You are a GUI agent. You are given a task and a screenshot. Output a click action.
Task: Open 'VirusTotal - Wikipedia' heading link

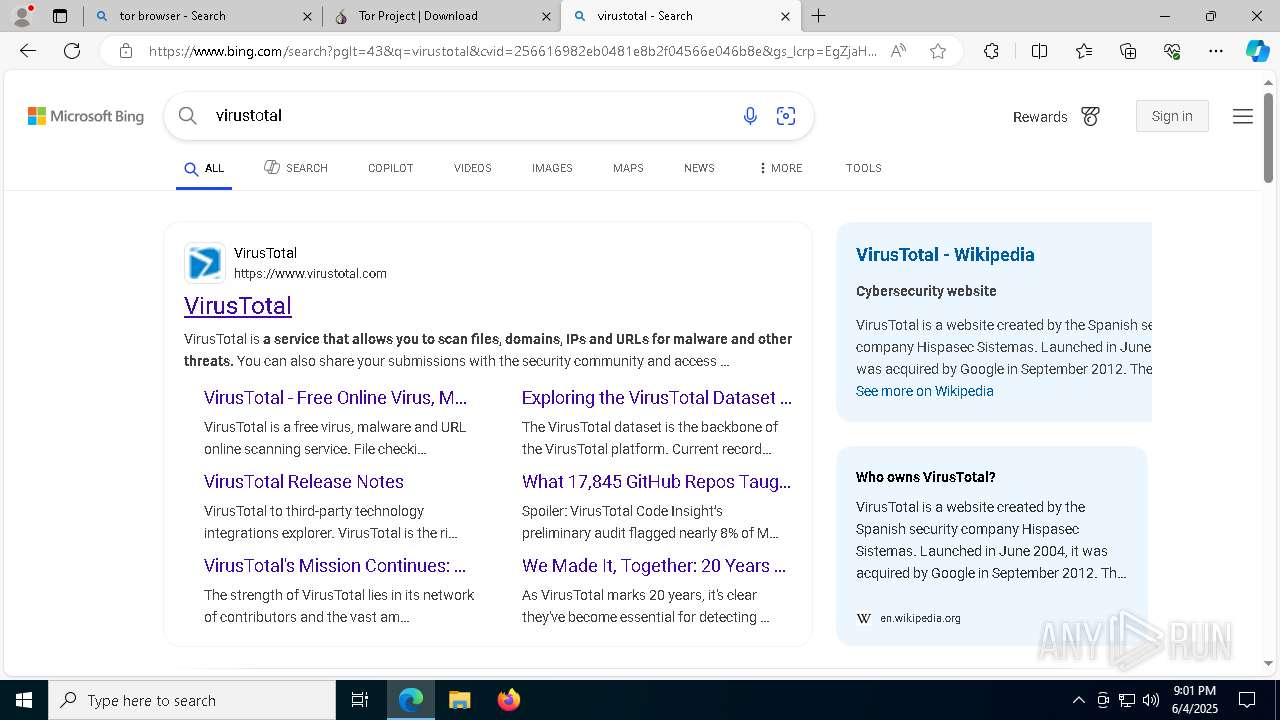point(945,255)
